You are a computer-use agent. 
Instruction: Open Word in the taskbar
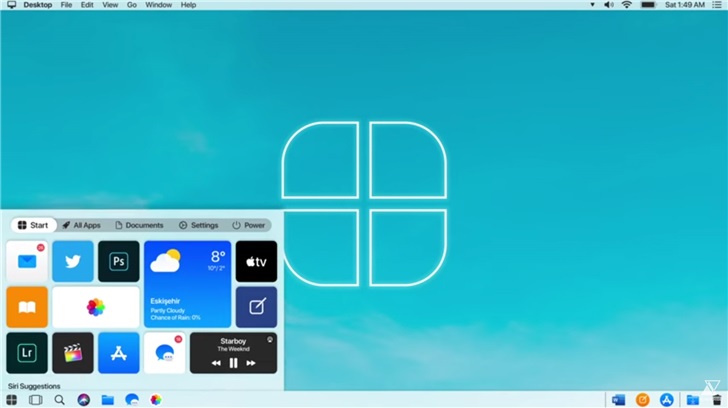click(618, 400)
